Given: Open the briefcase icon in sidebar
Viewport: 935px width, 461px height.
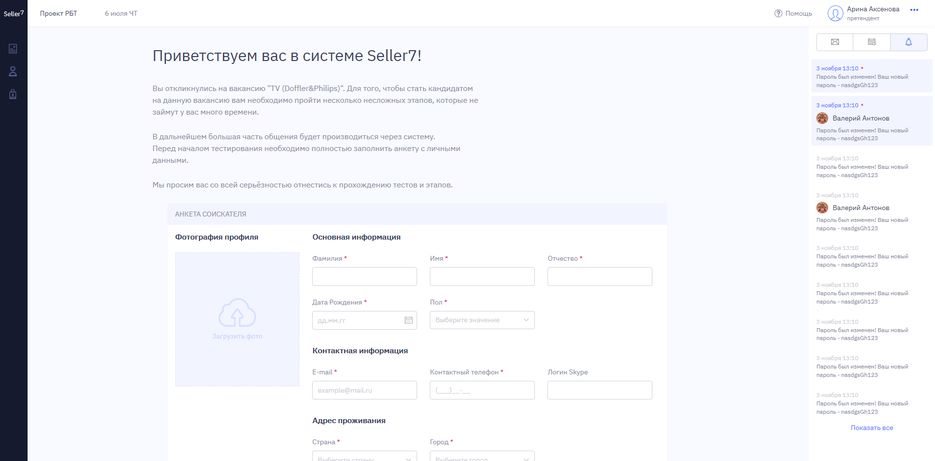Looking at the screenshot, I should (x=13, y=94).
